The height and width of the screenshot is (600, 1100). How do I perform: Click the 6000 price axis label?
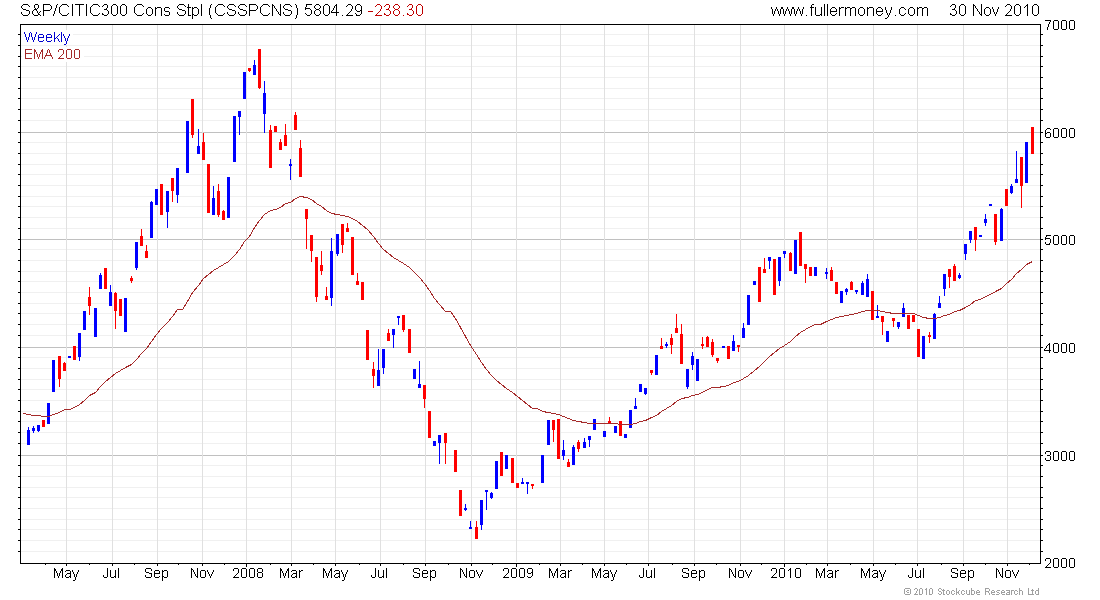[x=1060, y=133]
